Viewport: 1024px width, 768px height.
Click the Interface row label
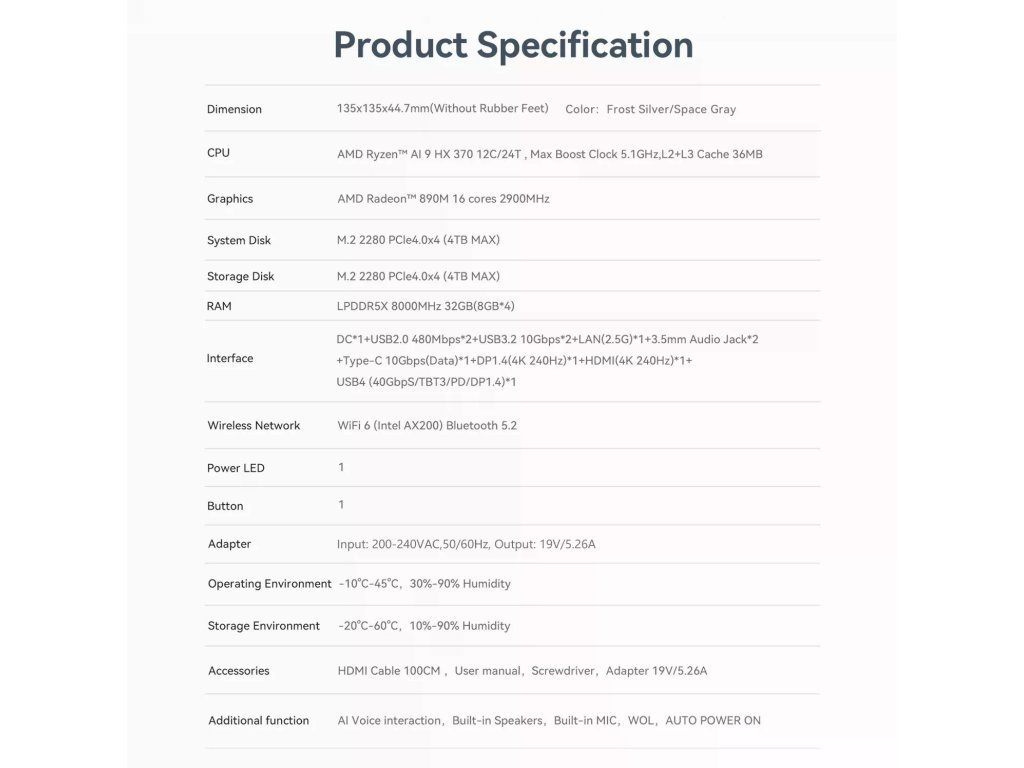click(x=230, y=358)
